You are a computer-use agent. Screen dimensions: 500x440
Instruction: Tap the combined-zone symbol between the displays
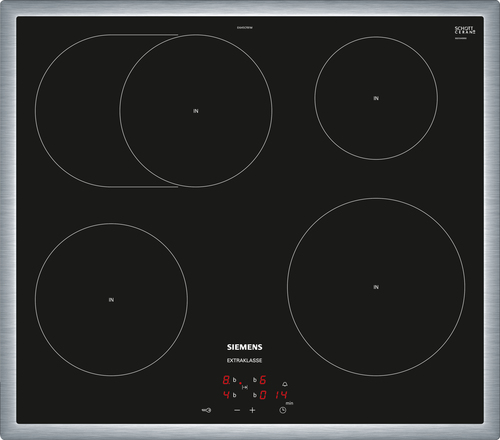(x=245, y=387)
